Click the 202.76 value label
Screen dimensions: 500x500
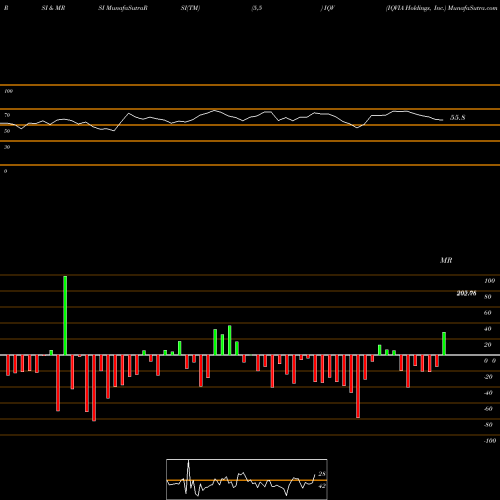click(x=466, y=293)
